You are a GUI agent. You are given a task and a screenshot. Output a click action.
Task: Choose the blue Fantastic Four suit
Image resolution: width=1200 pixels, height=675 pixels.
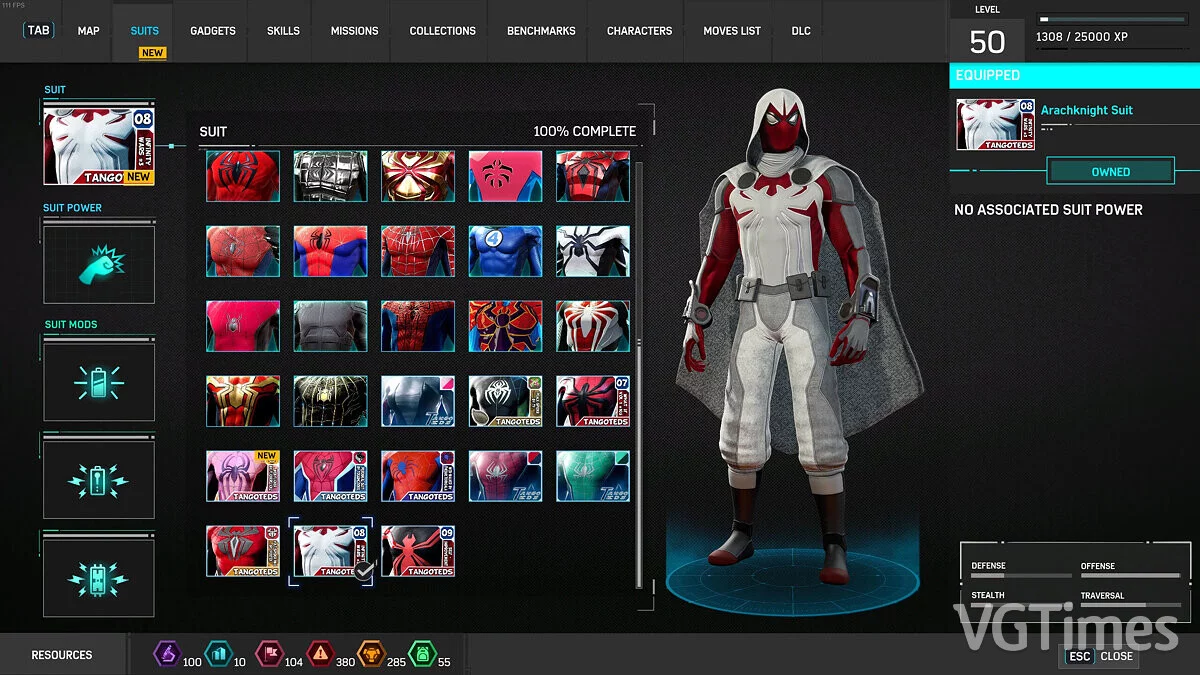(x=505, y=251)
